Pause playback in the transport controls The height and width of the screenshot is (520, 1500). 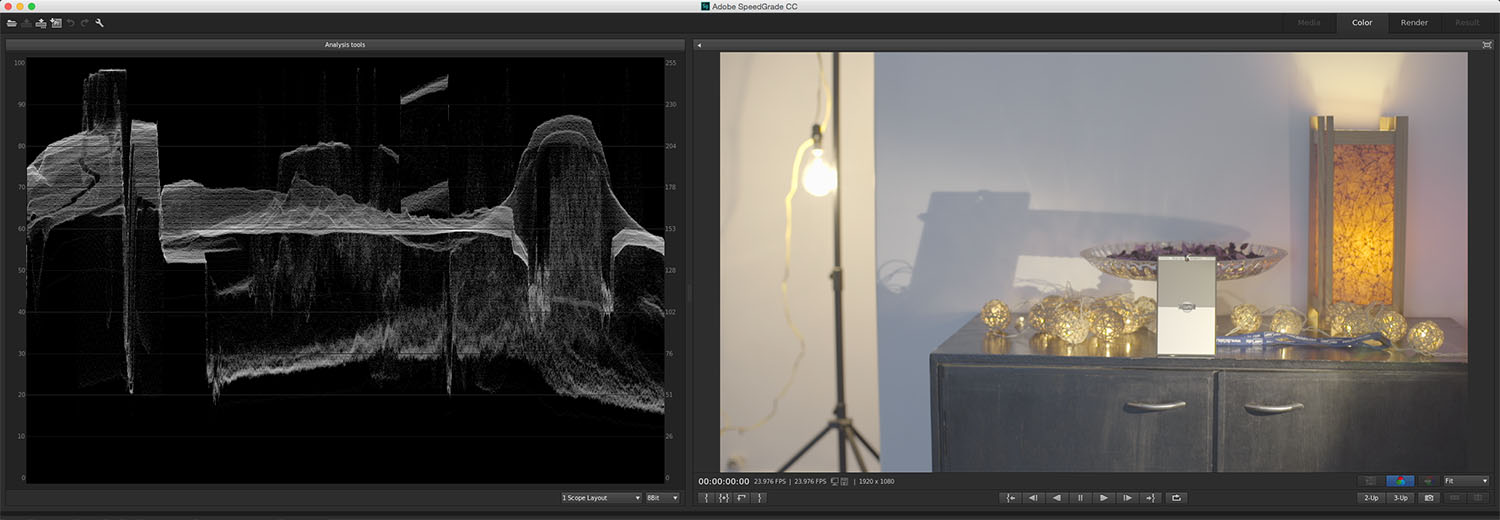coord(1080,498)
